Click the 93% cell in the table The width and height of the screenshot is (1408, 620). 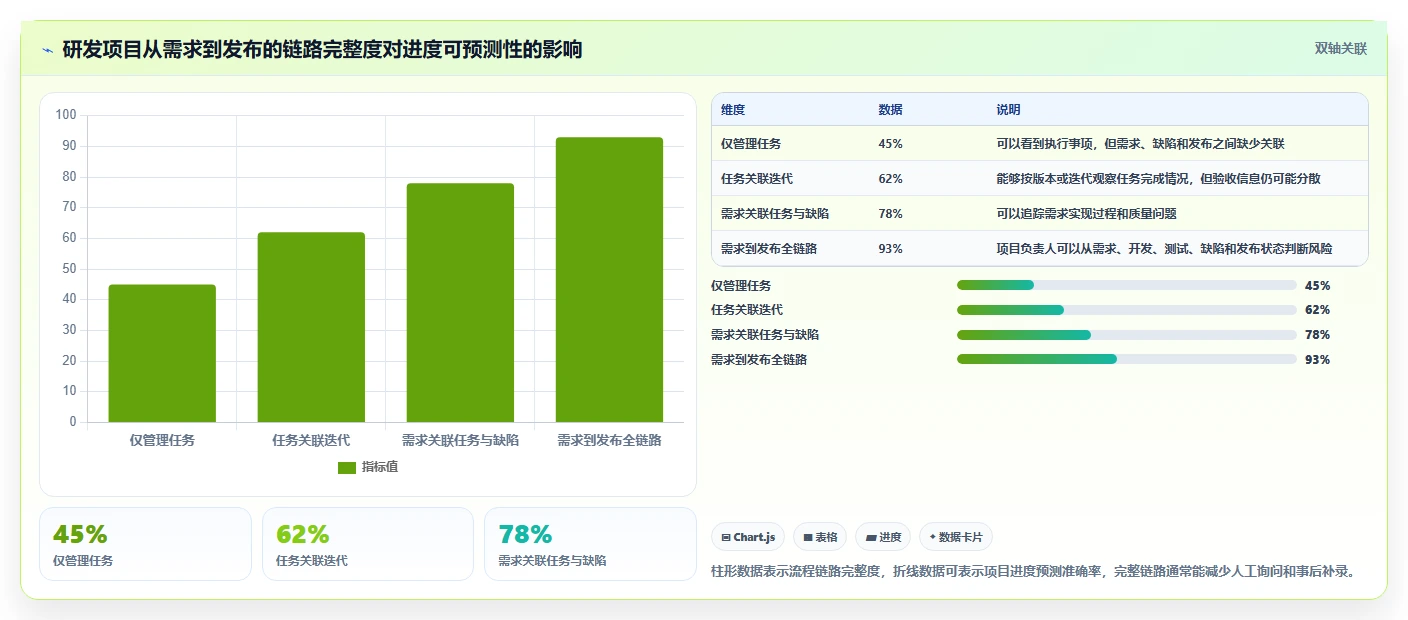point(890,249)
